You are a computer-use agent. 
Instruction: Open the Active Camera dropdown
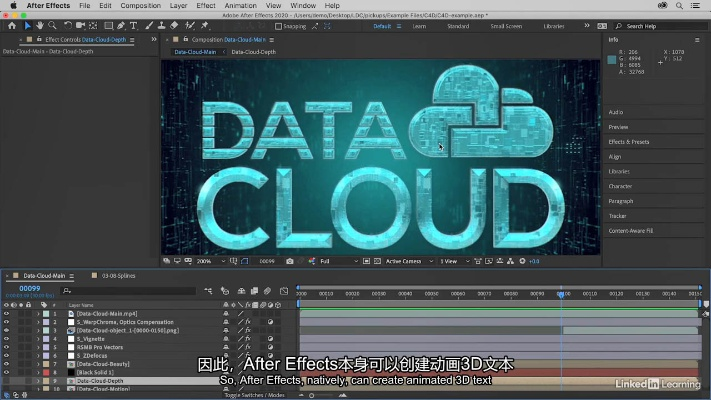(407, 261)
